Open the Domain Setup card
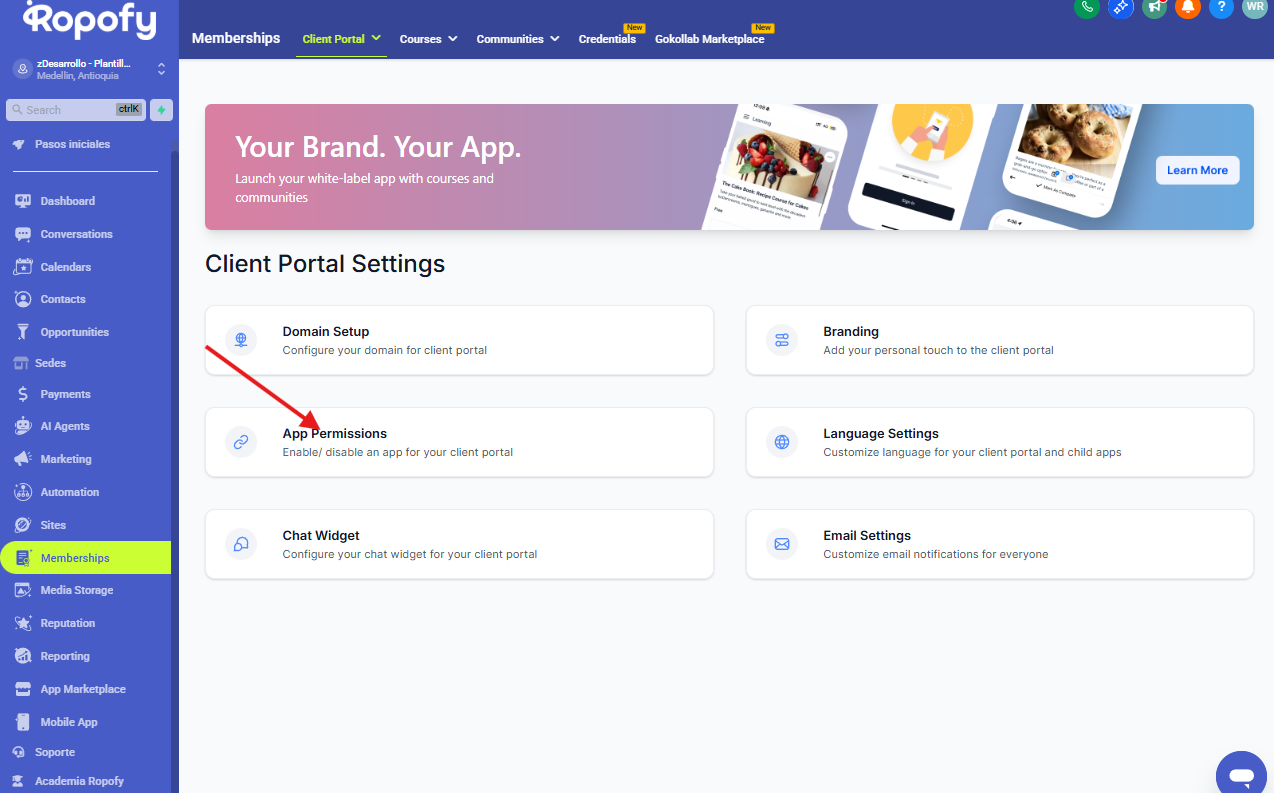Viewport: 1274px width, 793px height. tap(459, 340)
